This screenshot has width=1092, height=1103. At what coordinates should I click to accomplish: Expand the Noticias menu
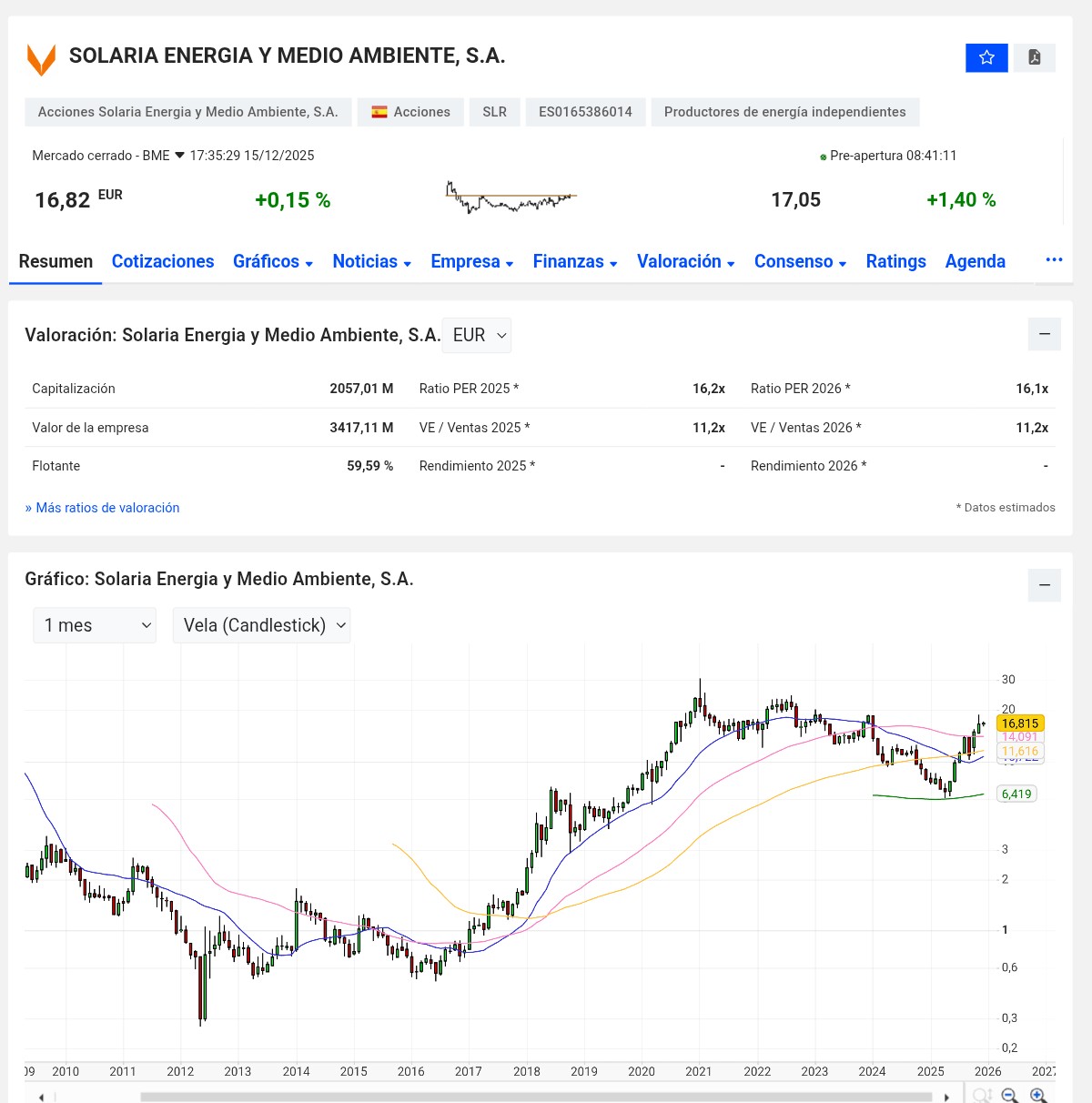click(x=372, y=261)
